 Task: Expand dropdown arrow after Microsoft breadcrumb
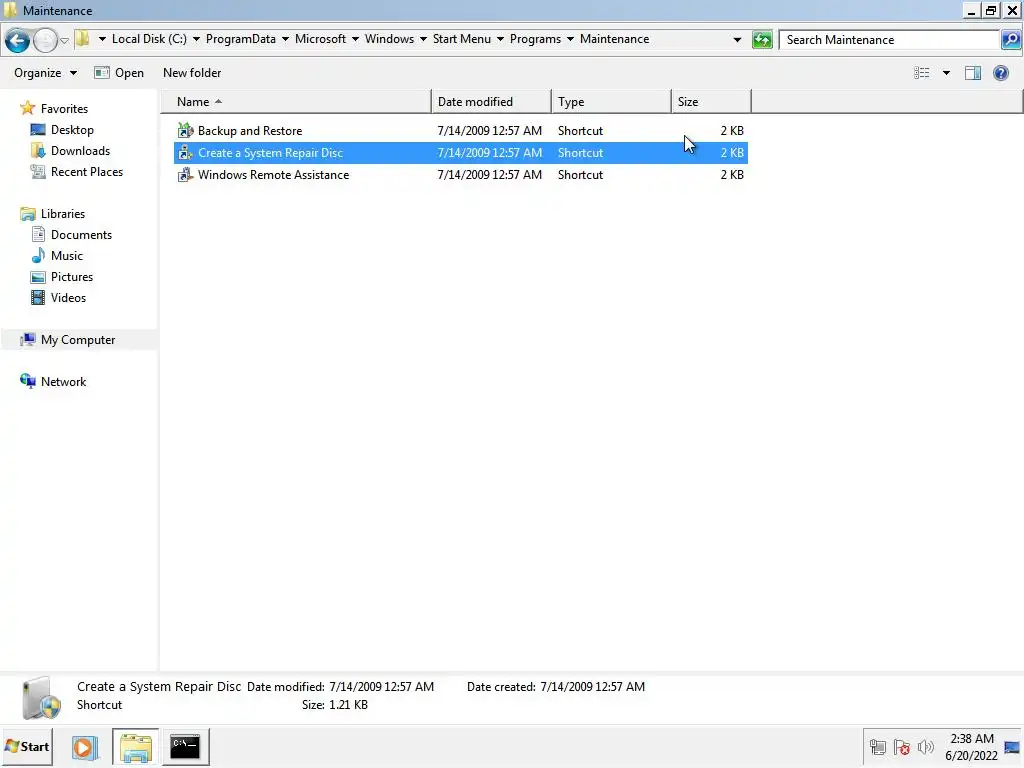(355, 39)
